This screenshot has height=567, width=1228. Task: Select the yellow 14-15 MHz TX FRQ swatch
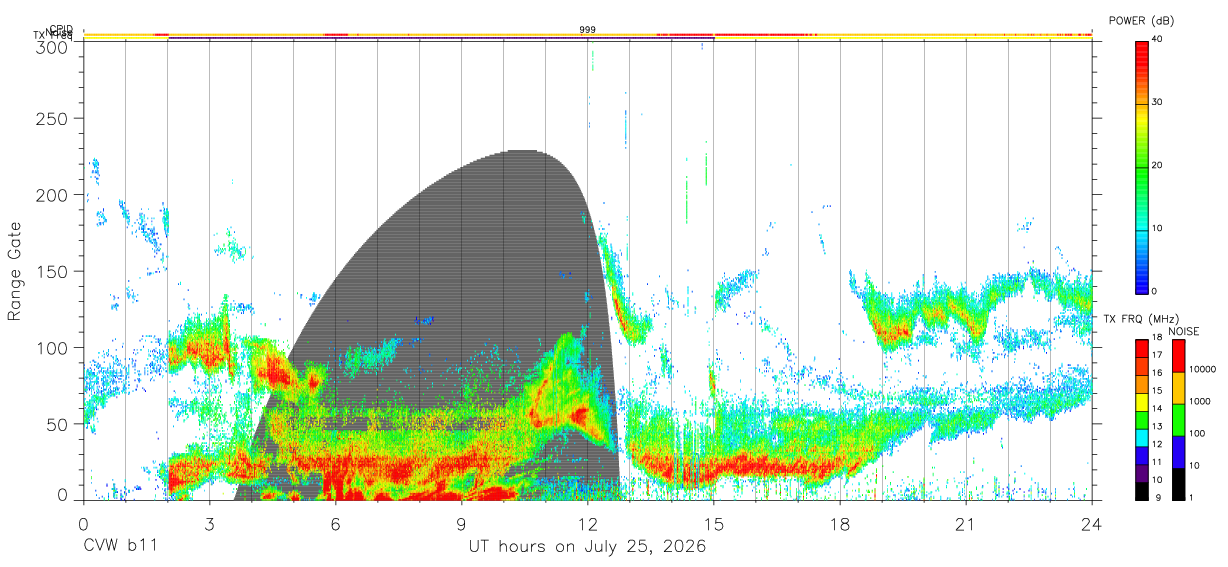click(1143, 401)
